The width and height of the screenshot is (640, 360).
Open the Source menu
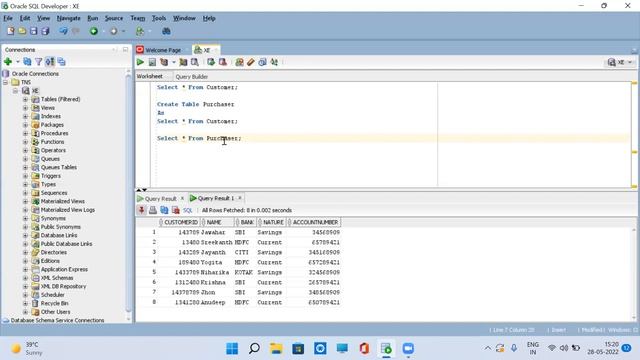pyautogui.click(x=113, y=18)
